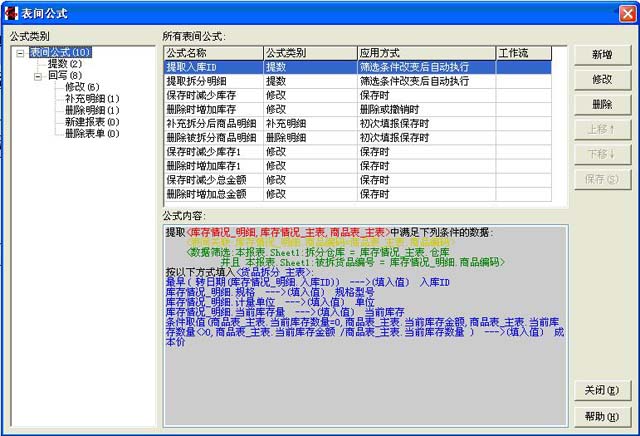Image resolution: width=640 pixels, height=436 pixels.
Task: Collapse the 表间公式 root tree node
Action: [21, 52]
